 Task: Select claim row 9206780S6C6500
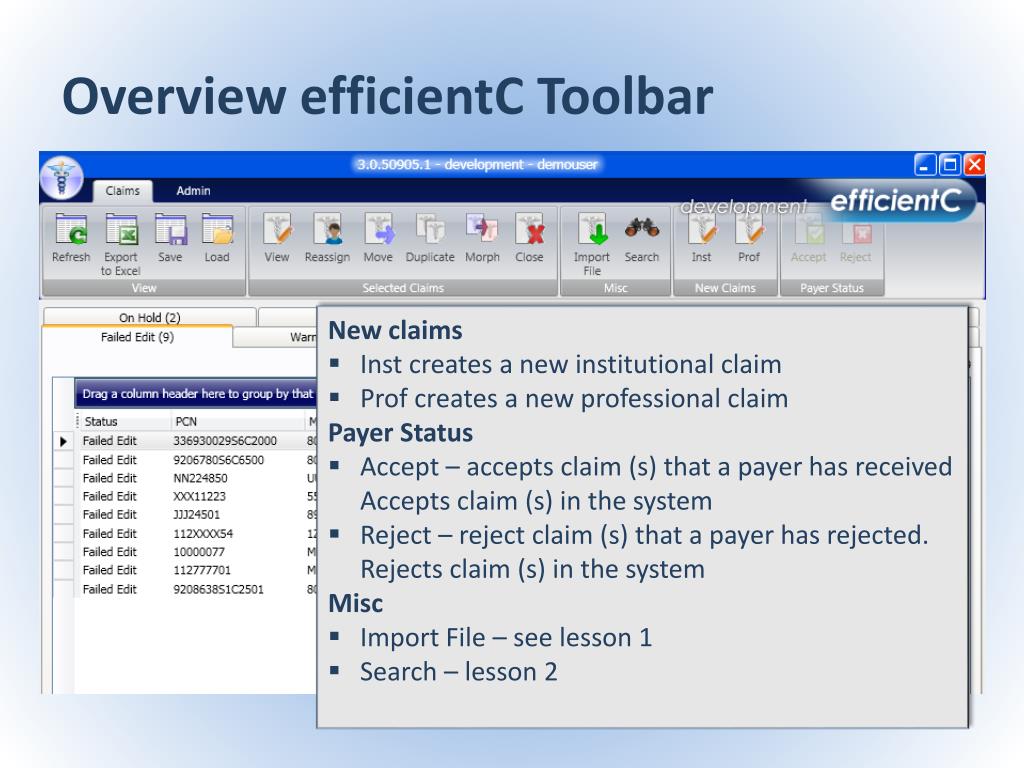[196, 460]
